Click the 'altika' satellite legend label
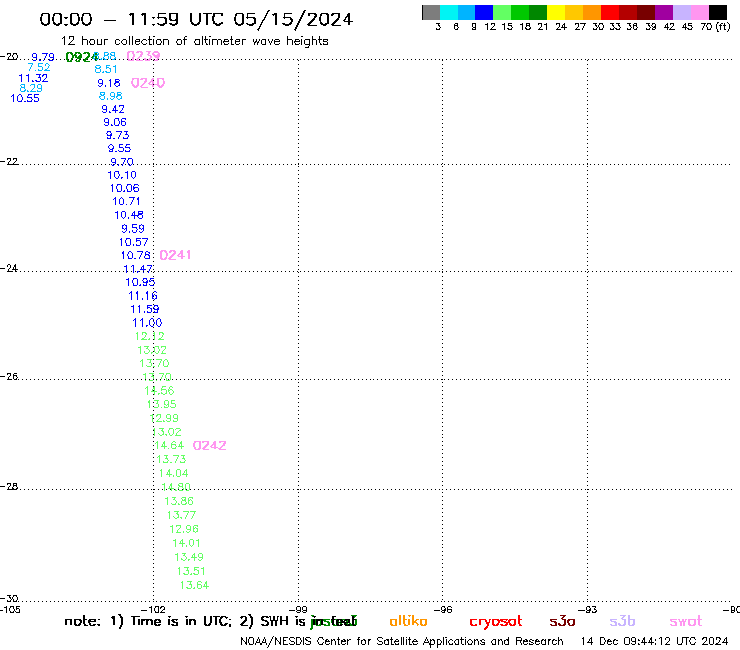The image size is (740, 650). point(408,621)
